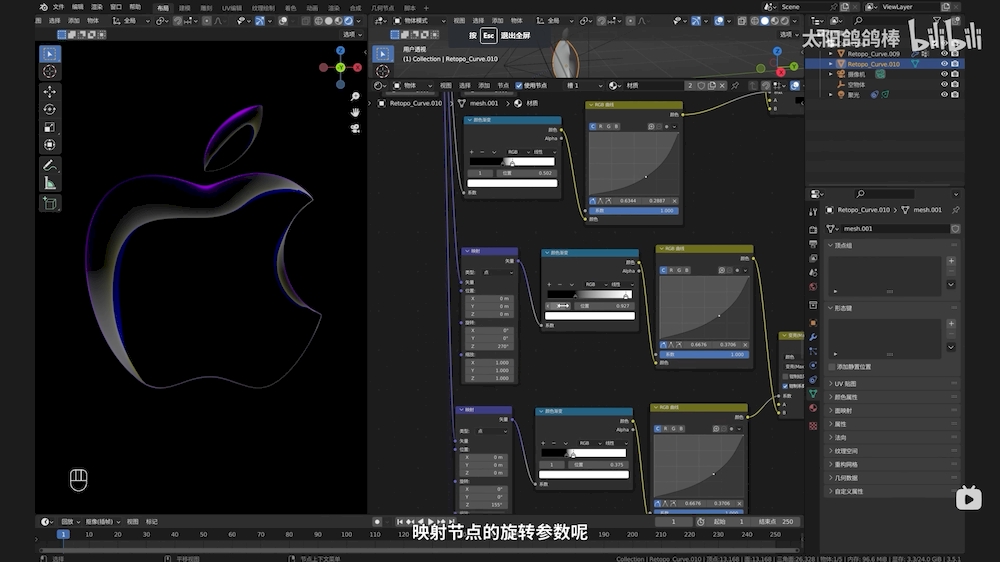Open the World properties tab
The image size is (1000, 562).
813,288
